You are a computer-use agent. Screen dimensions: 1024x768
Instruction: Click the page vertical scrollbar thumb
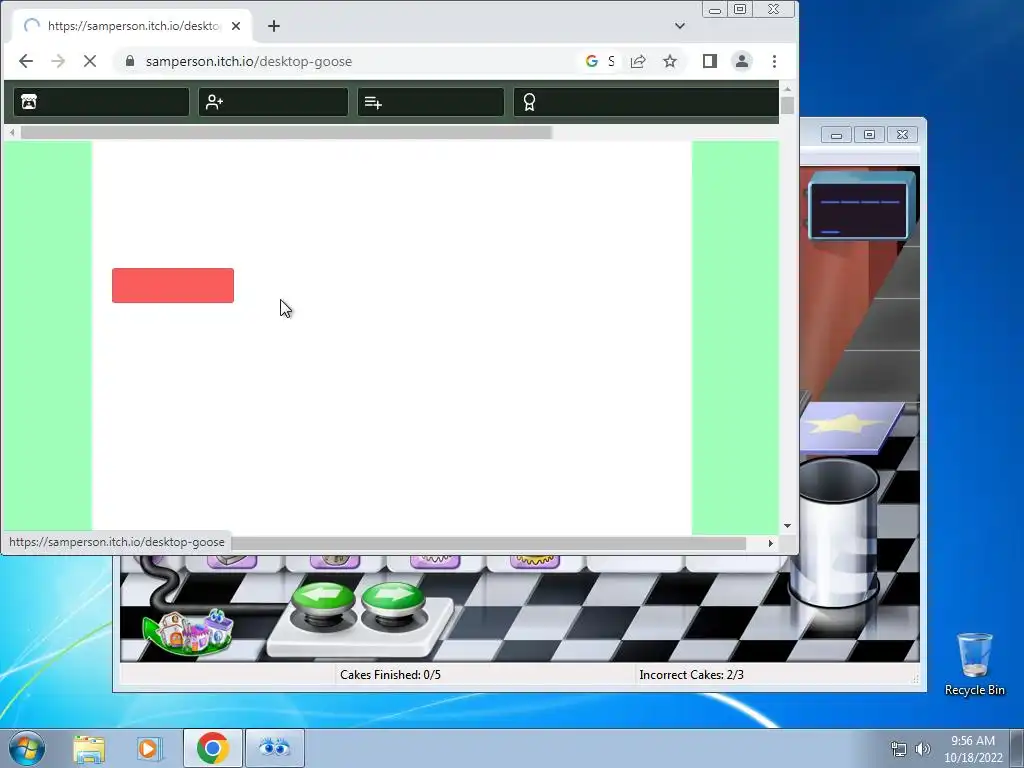point(787,105)
